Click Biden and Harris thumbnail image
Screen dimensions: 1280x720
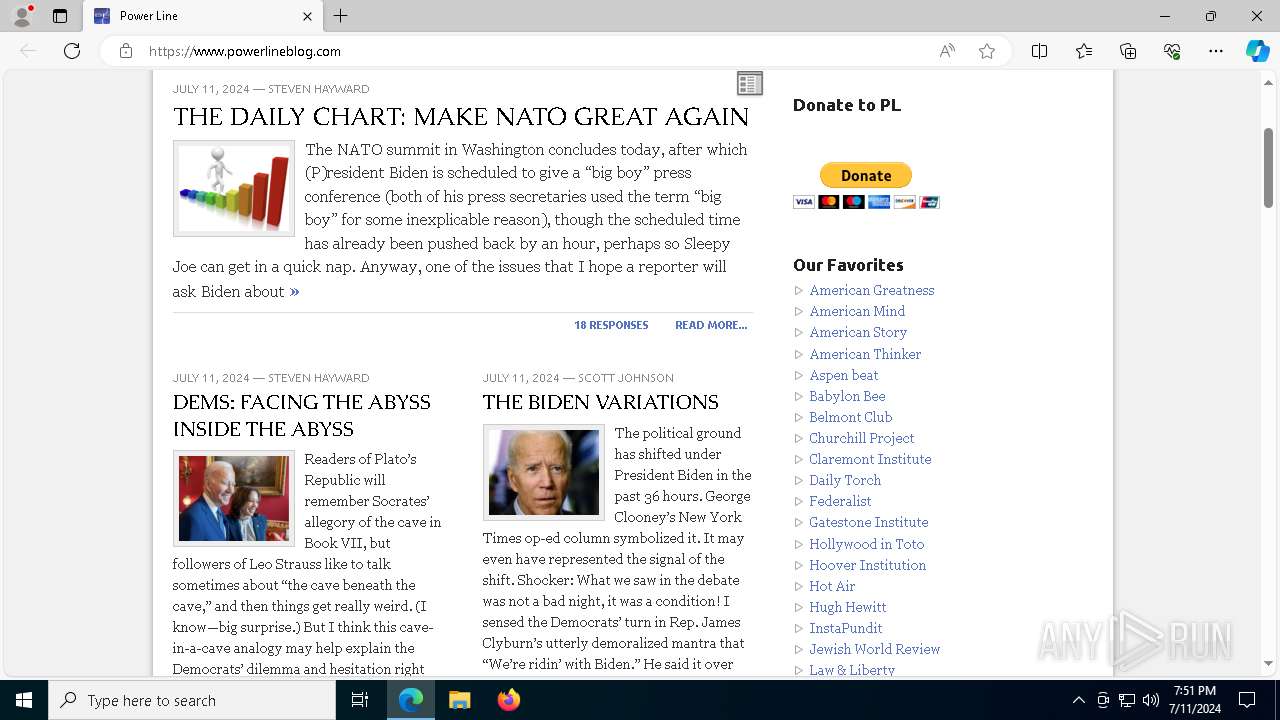234,498
